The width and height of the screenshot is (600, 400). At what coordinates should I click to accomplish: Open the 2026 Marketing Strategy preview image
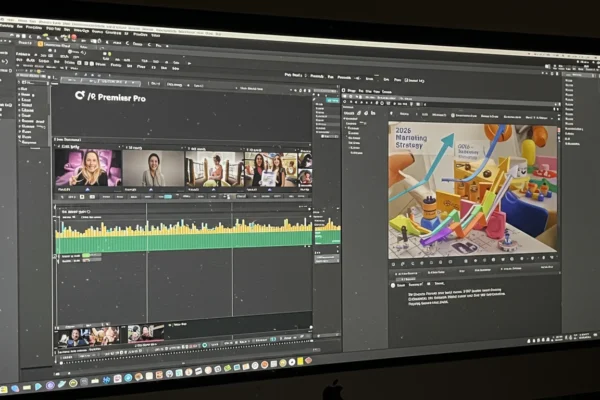pos(473,190)
